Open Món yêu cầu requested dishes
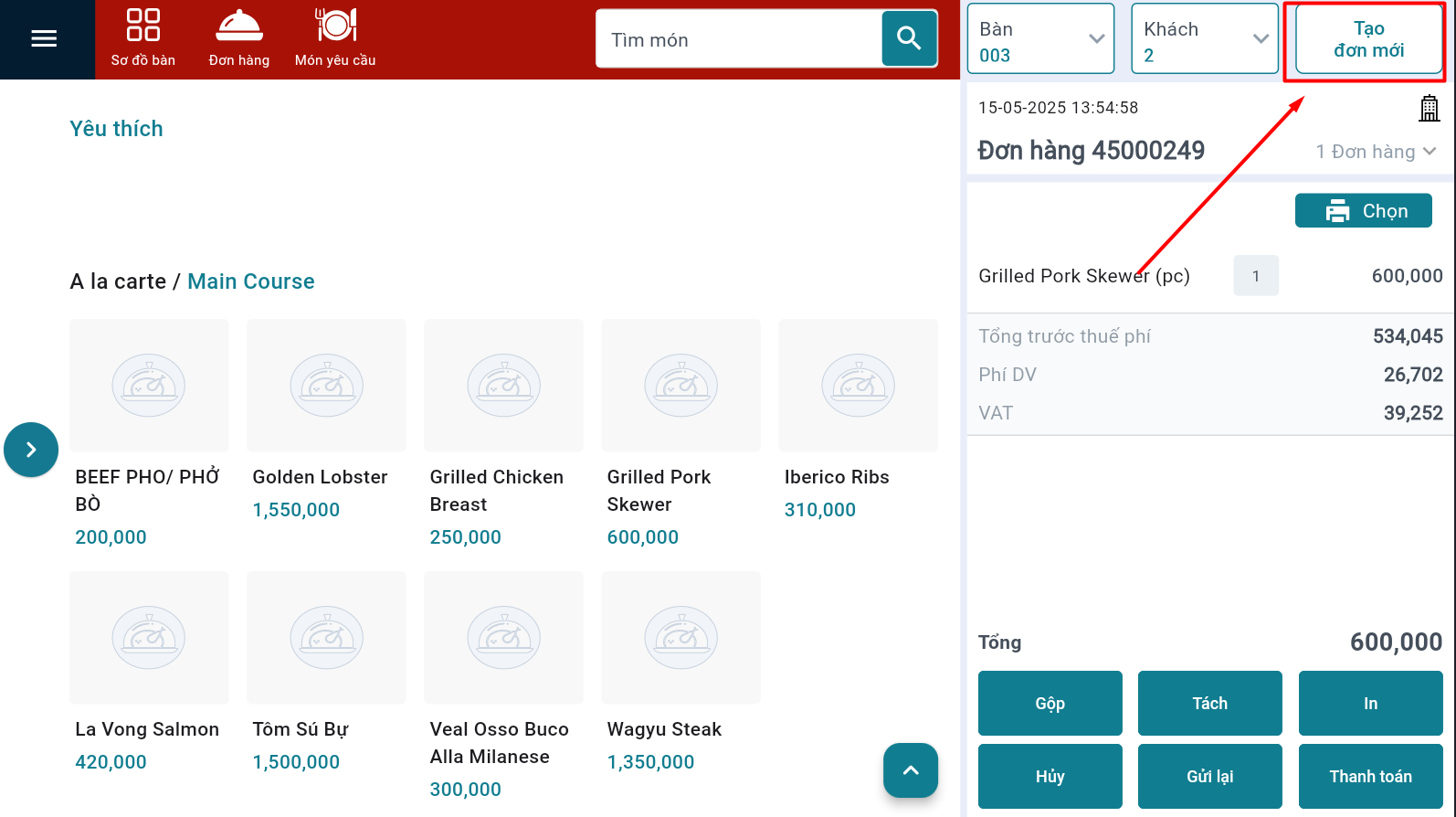 335,38
